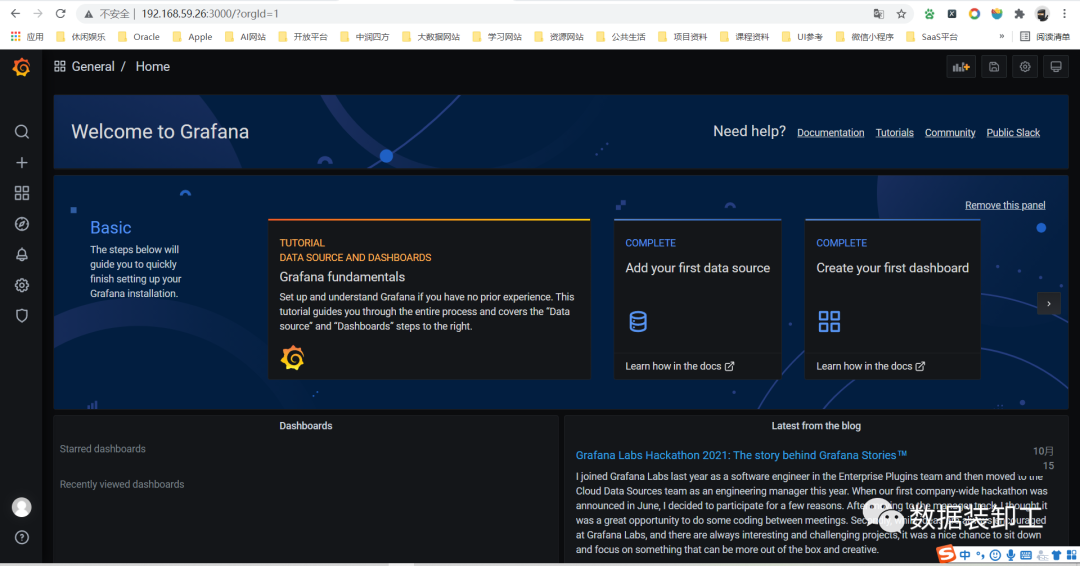Go forward with the browser forward arrow

38,13
